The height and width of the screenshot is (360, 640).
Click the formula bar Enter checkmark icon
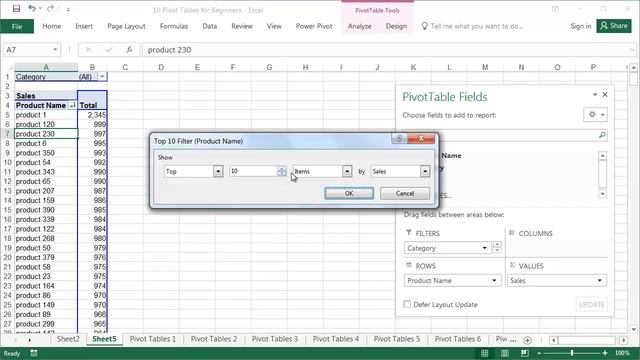coord(109,50)
